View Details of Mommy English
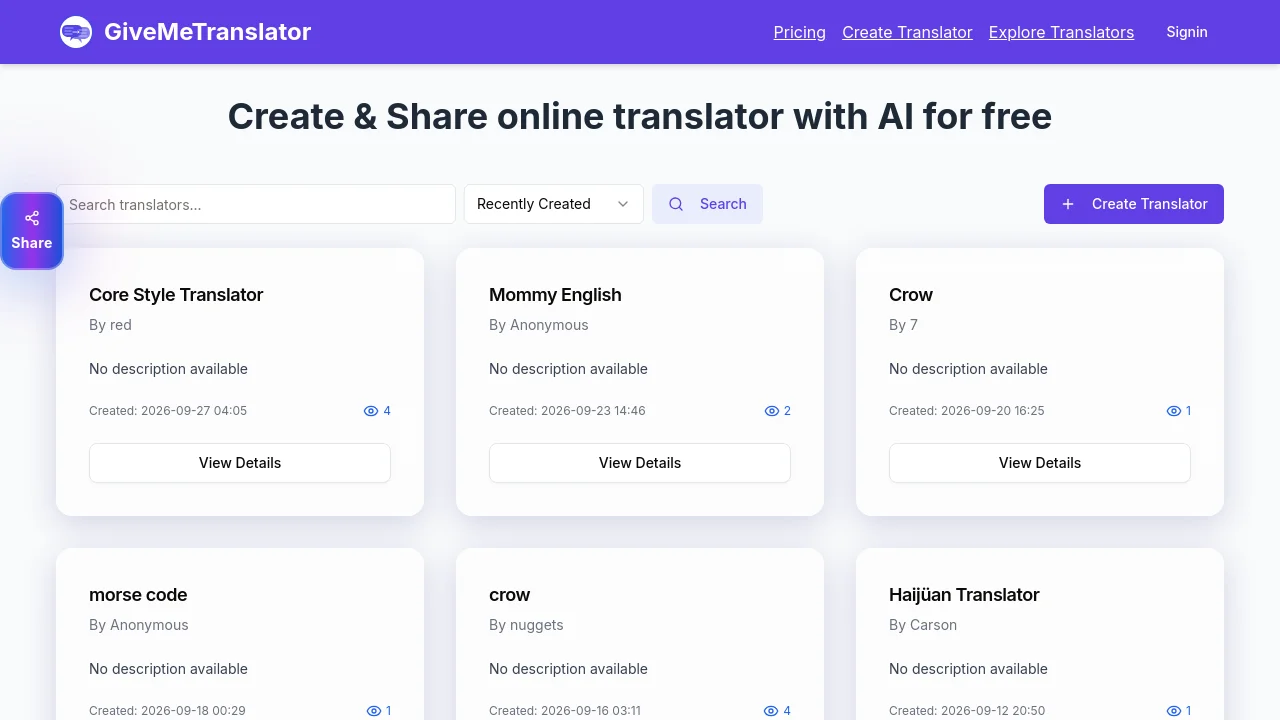1280x720 pixels. [640, 463]
